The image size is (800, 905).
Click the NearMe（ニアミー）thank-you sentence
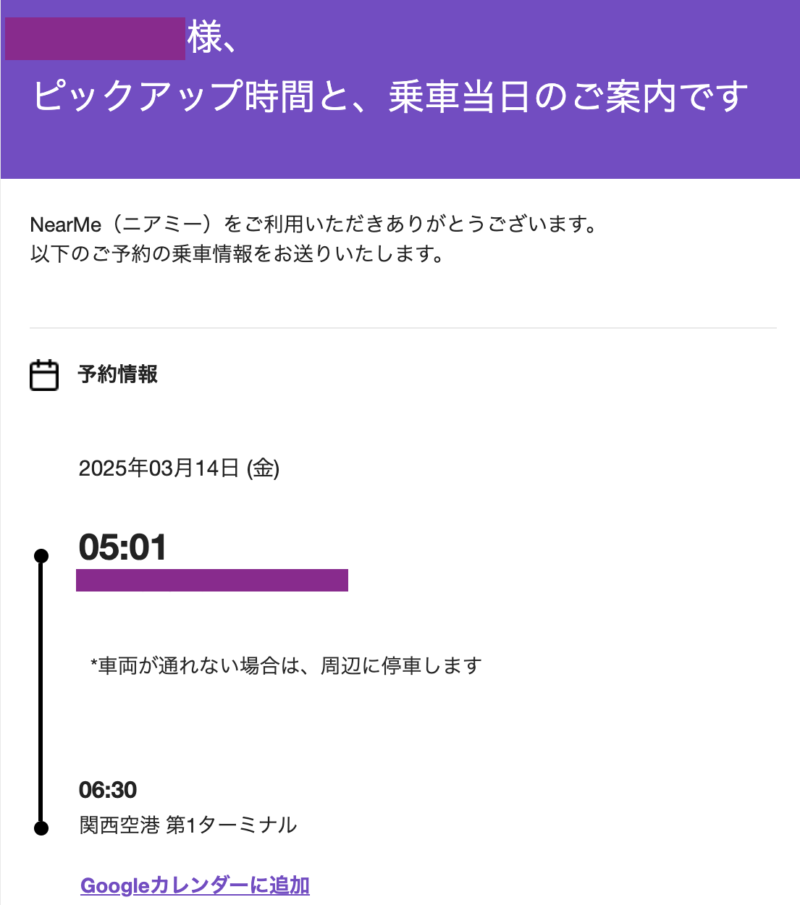coord(313,224)
